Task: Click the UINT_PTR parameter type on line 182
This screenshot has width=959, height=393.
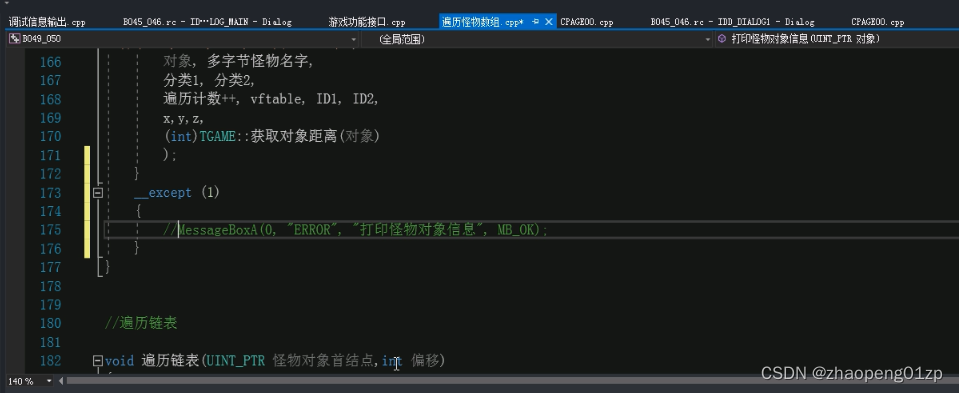Action: (236, 361)
